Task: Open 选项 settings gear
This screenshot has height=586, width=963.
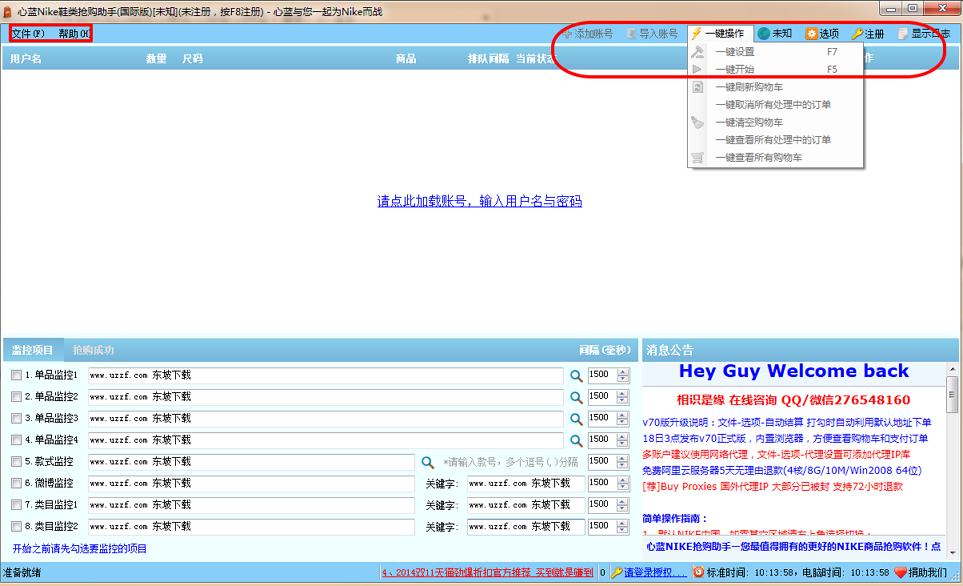Action: 822,34
